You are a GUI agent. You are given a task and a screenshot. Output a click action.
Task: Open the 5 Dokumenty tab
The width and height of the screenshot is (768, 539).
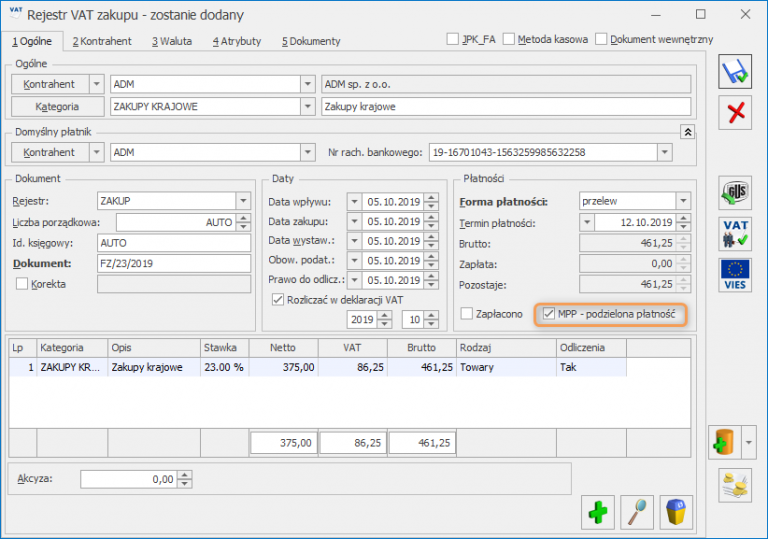311,41
